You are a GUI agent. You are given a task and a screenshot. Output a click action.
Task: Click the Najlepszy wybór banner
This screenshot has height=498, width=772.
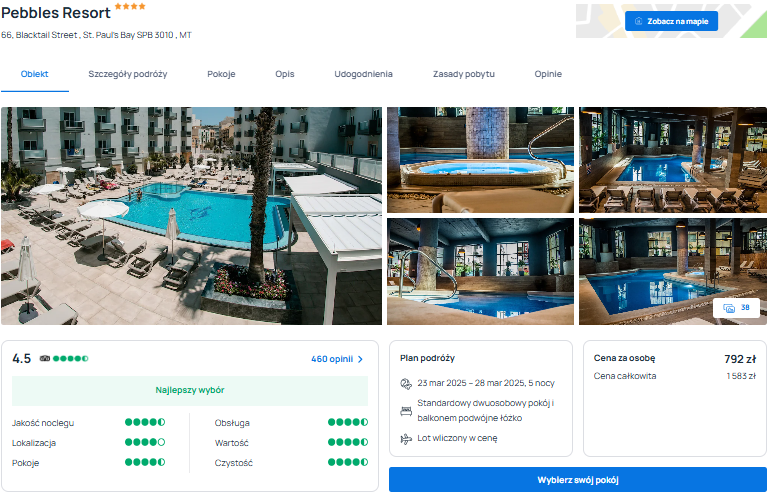190,391
